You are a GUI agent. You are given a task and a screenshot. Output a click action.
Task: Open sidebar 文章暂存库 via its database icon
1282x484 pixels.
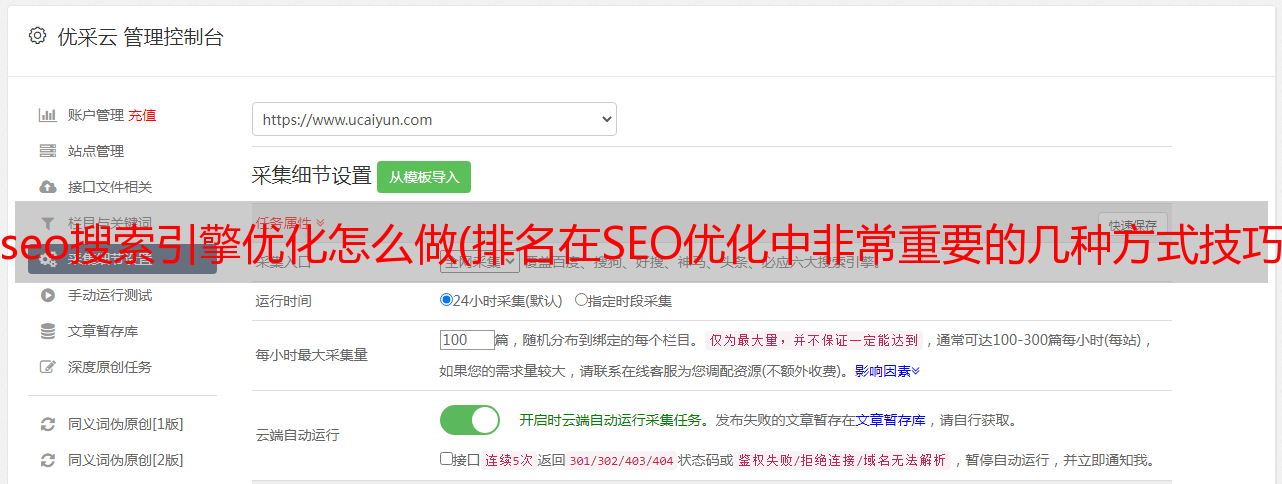pos(47,331)
